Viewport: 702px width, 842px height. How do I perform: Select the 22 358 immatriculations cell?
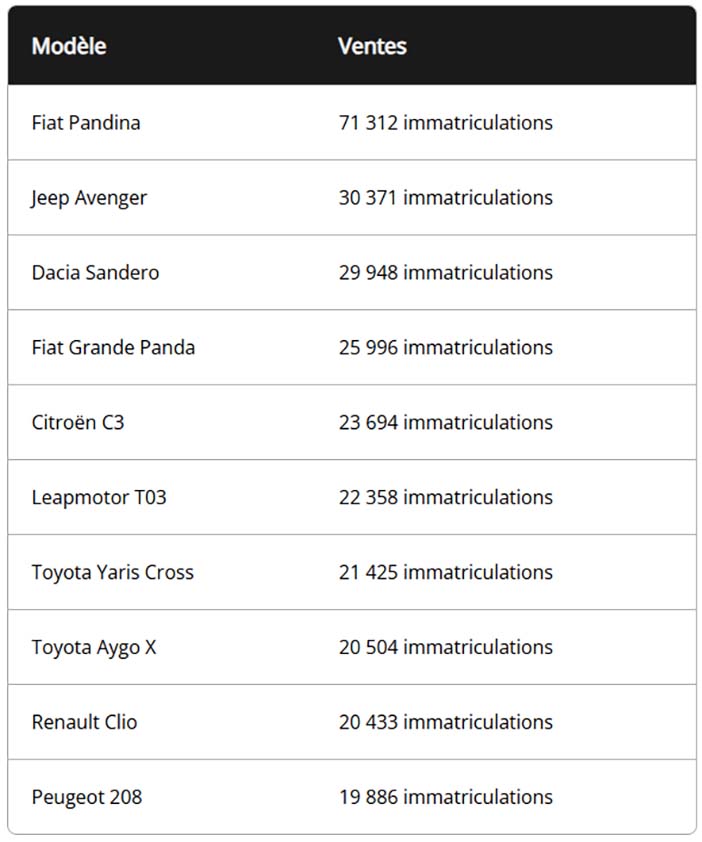(445, 497)
